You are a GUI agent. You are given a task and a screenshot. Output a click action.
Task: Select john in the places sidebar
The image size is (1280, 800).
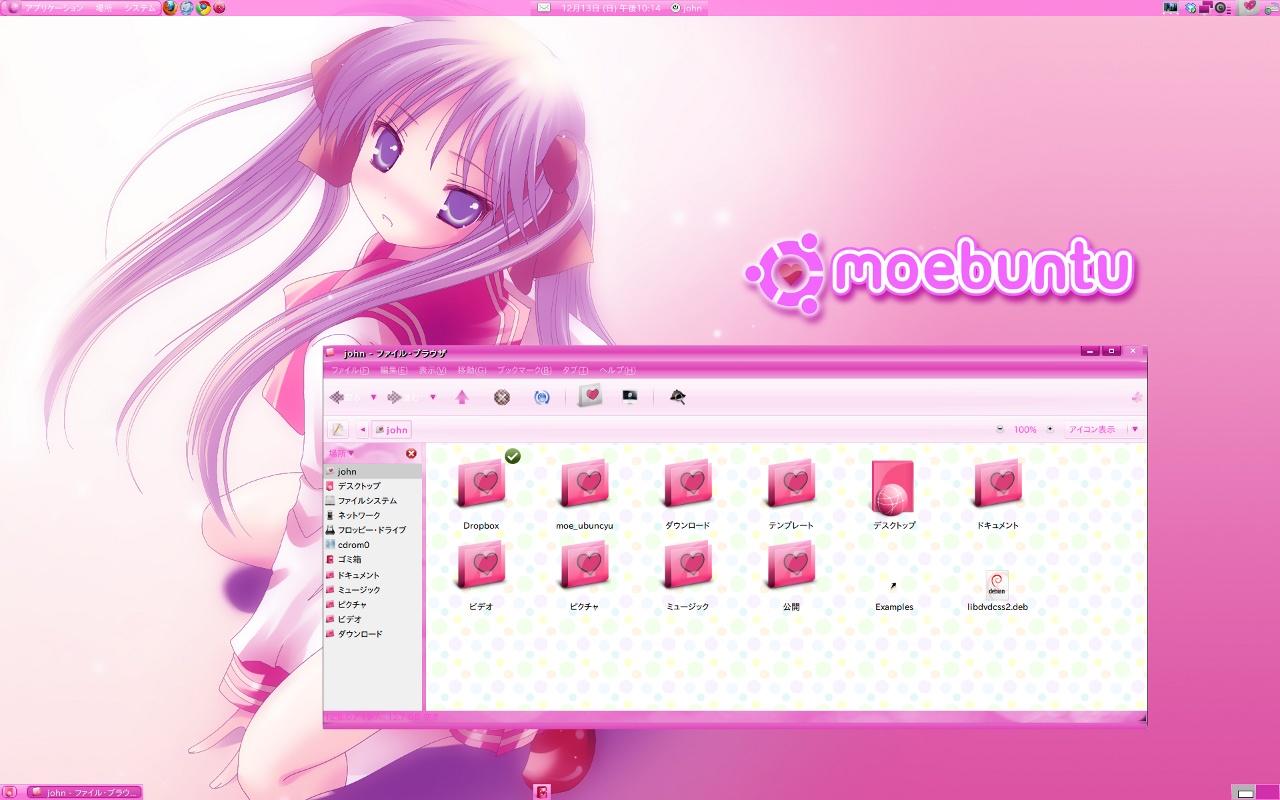click(x=373, y=471)
